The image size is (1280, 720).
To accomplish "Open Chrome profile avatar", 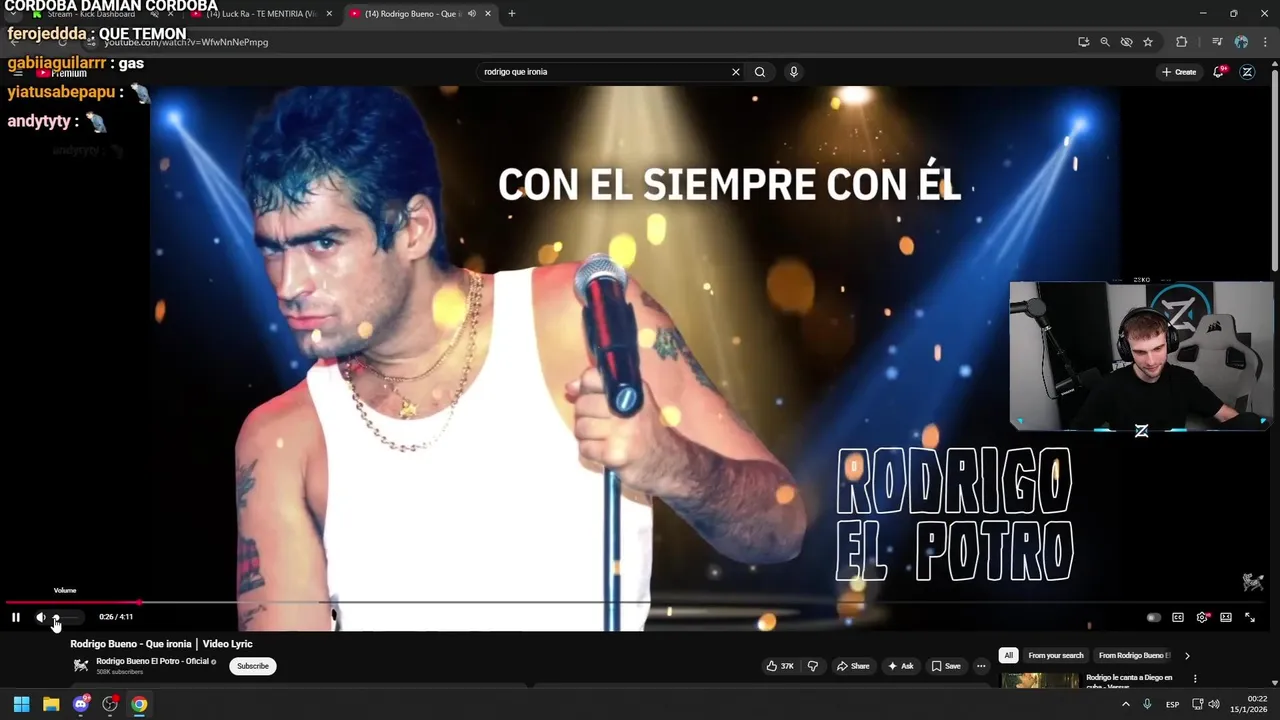I will 1241,42.
